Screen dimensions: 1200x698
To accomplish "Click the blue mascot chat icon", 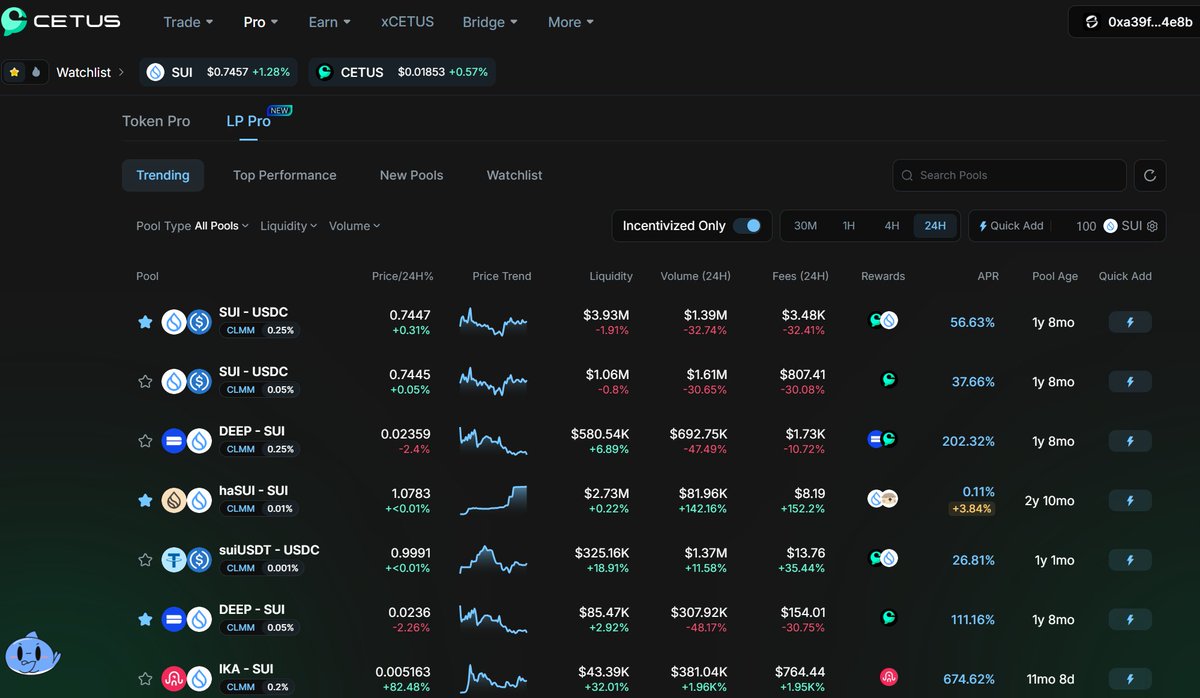I will coord(31,654).
